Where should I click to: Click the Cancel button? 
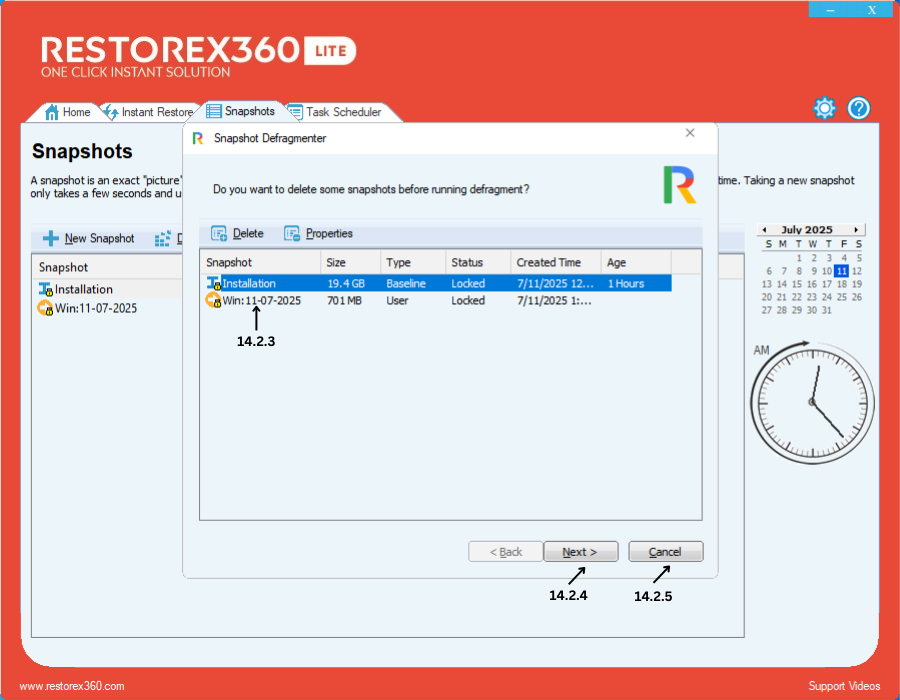point(665,552)
